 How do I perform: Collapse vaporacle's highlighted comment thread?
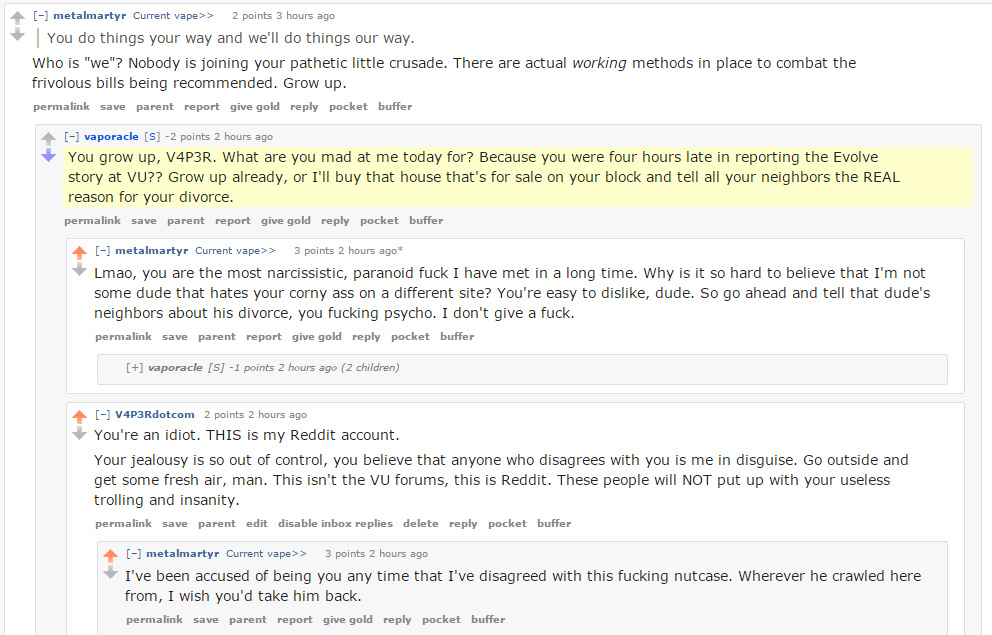click(x=71, y=137)
